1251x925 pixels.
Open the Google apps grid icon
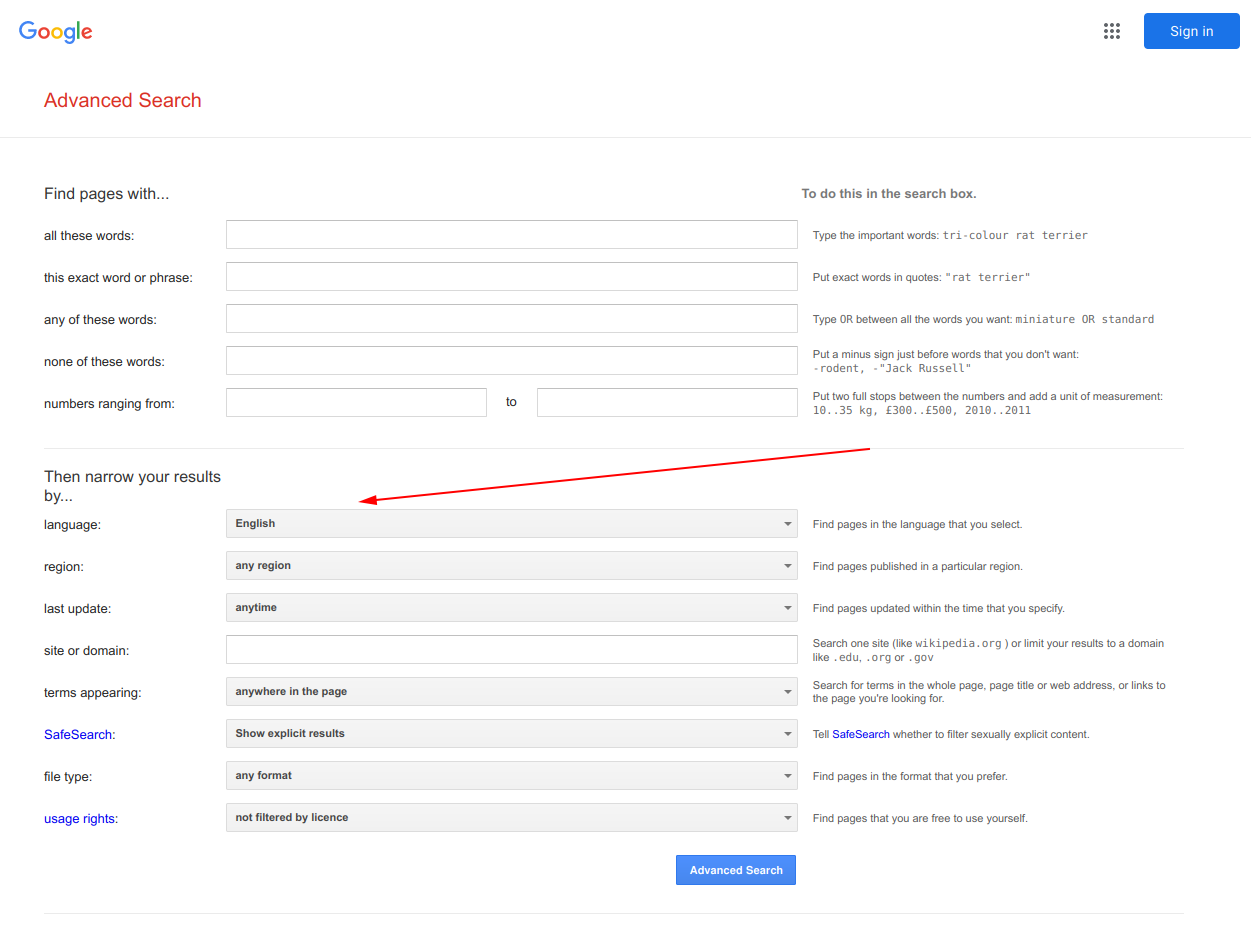click(1112, 31)
